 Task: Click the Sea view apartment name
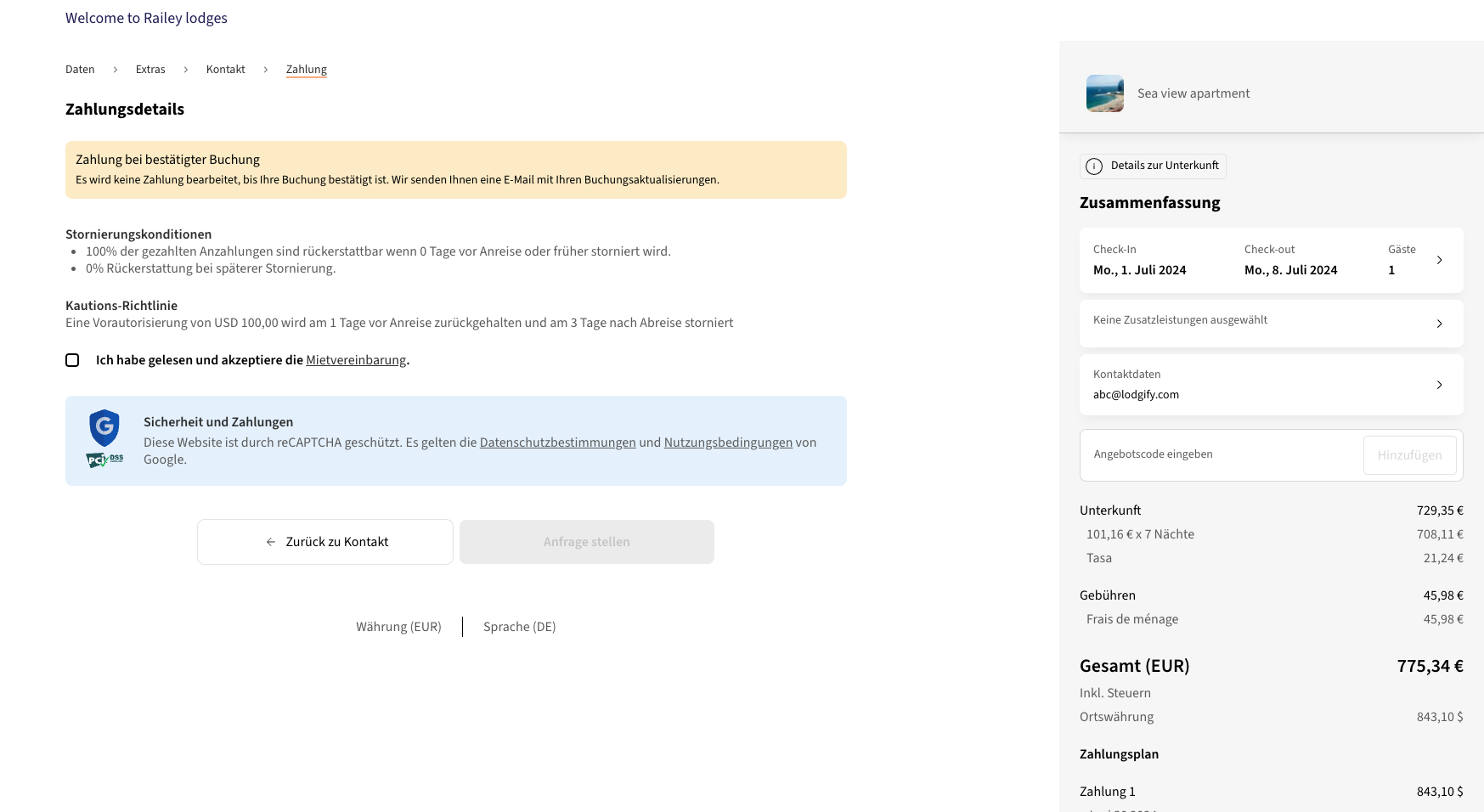pos(1193,93)
